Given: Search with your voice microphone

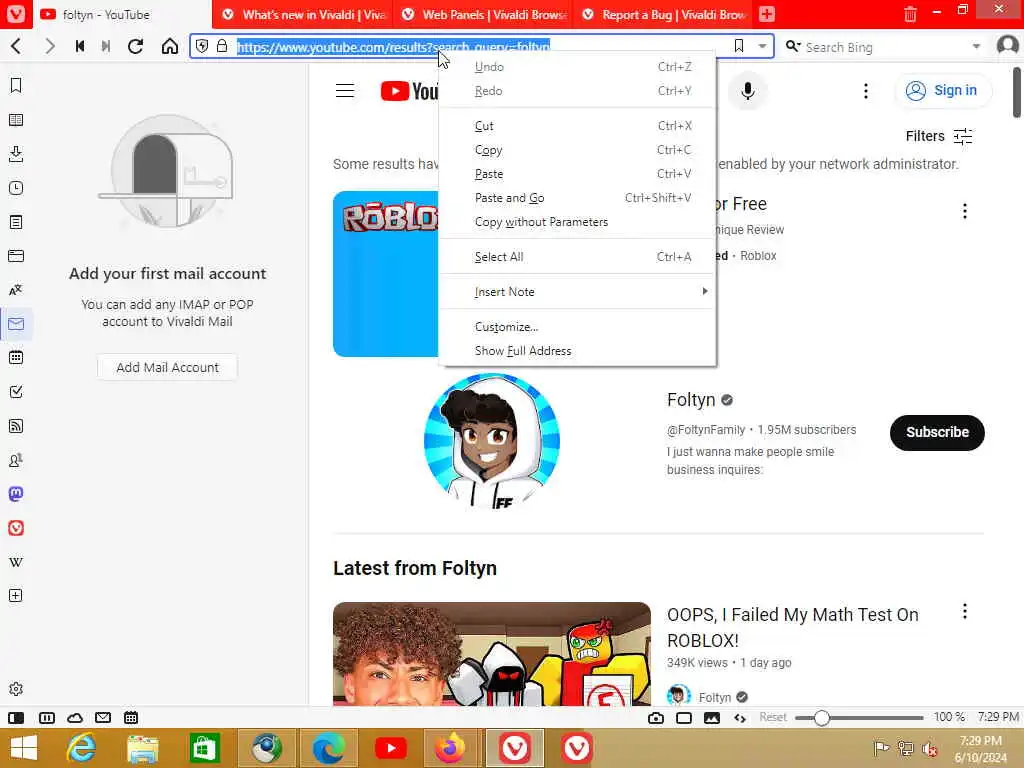Looking at the screenshot, I should click(748, 91).
